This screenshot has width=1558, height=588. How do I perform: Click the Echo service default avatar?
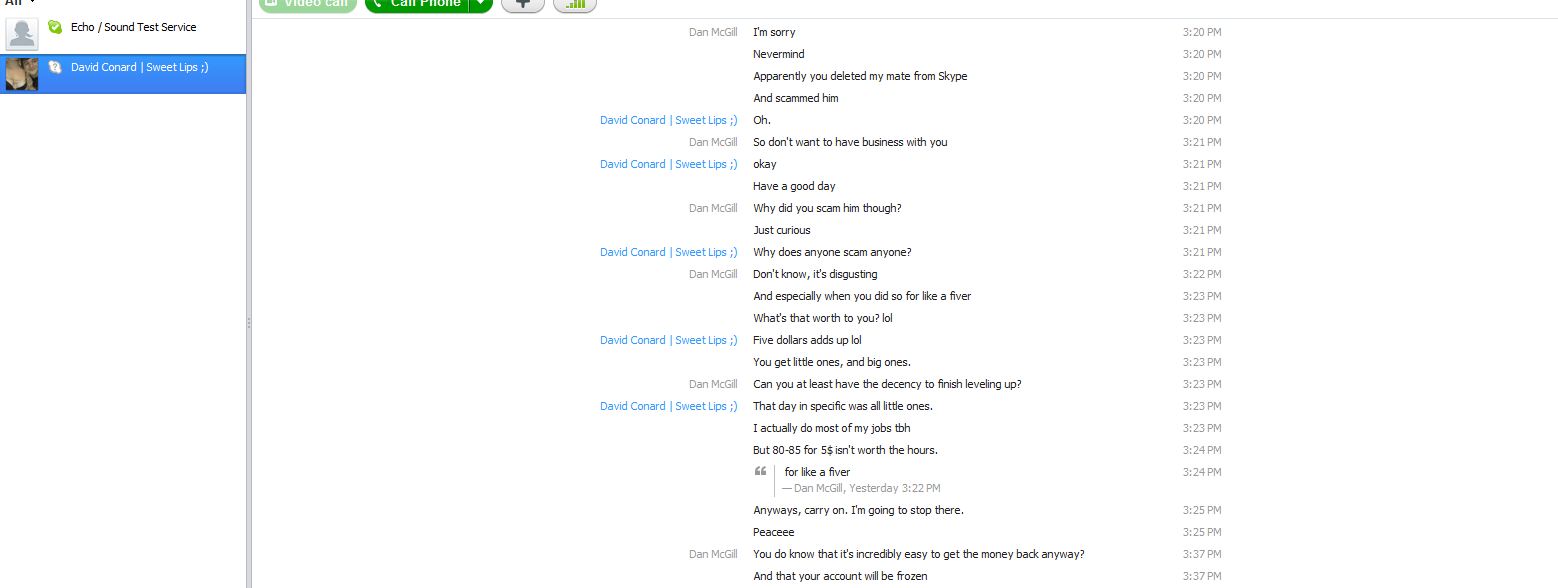pyautogui.click(x=22, y=34)
